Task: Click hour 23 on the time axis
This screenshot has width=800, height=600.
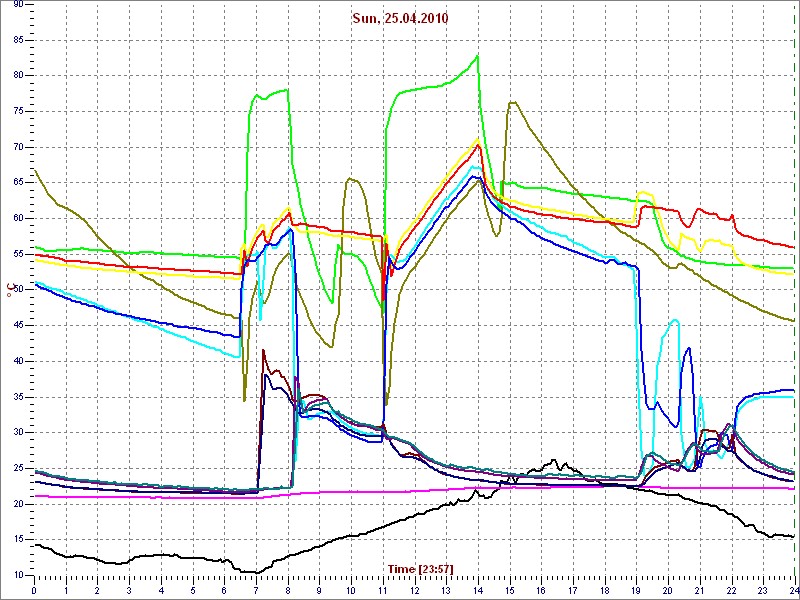Action: [x=762, y=590]
